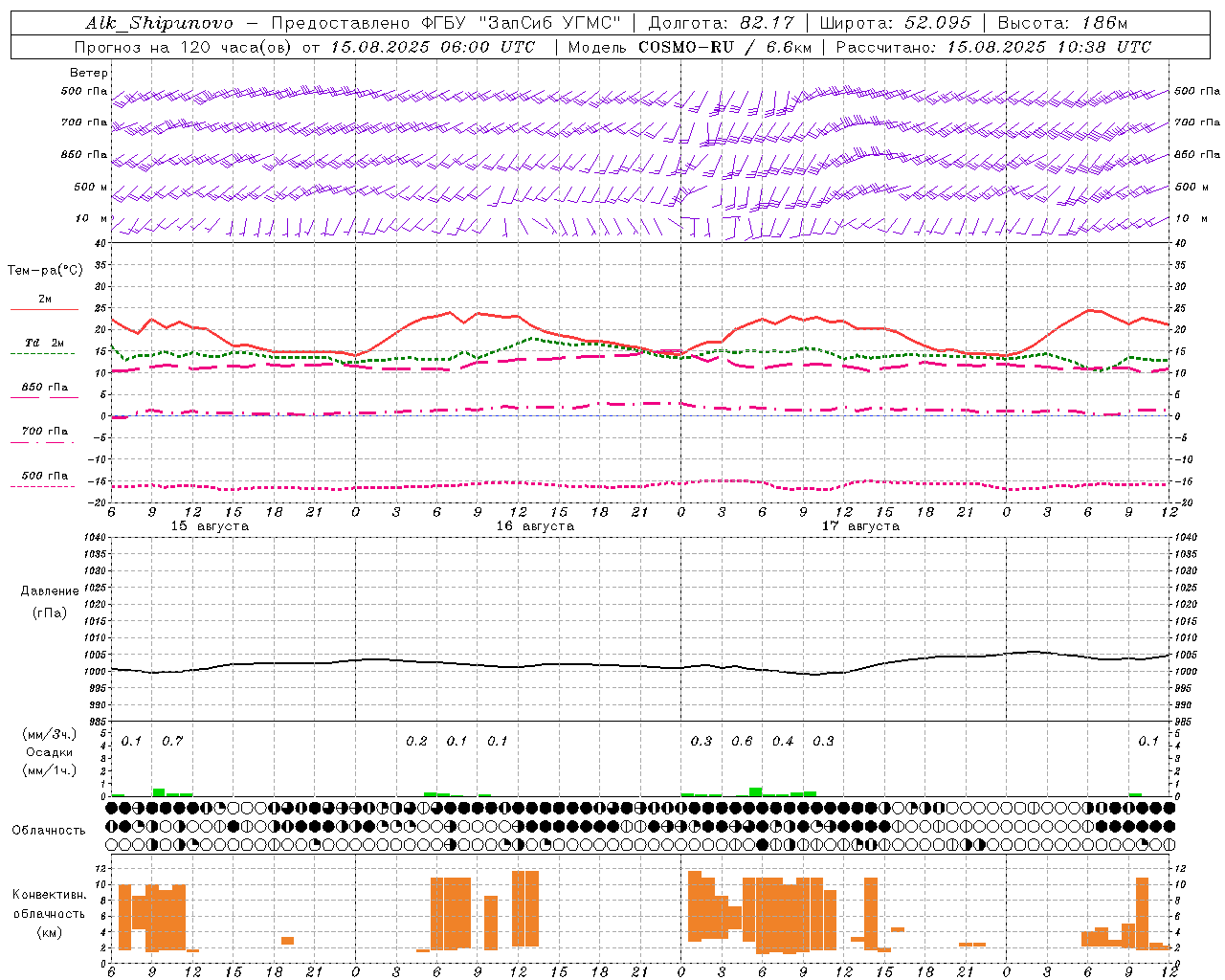The image size is (1225, 980).
Task: Click the "(км)" convective height unit
Action: 49,932
